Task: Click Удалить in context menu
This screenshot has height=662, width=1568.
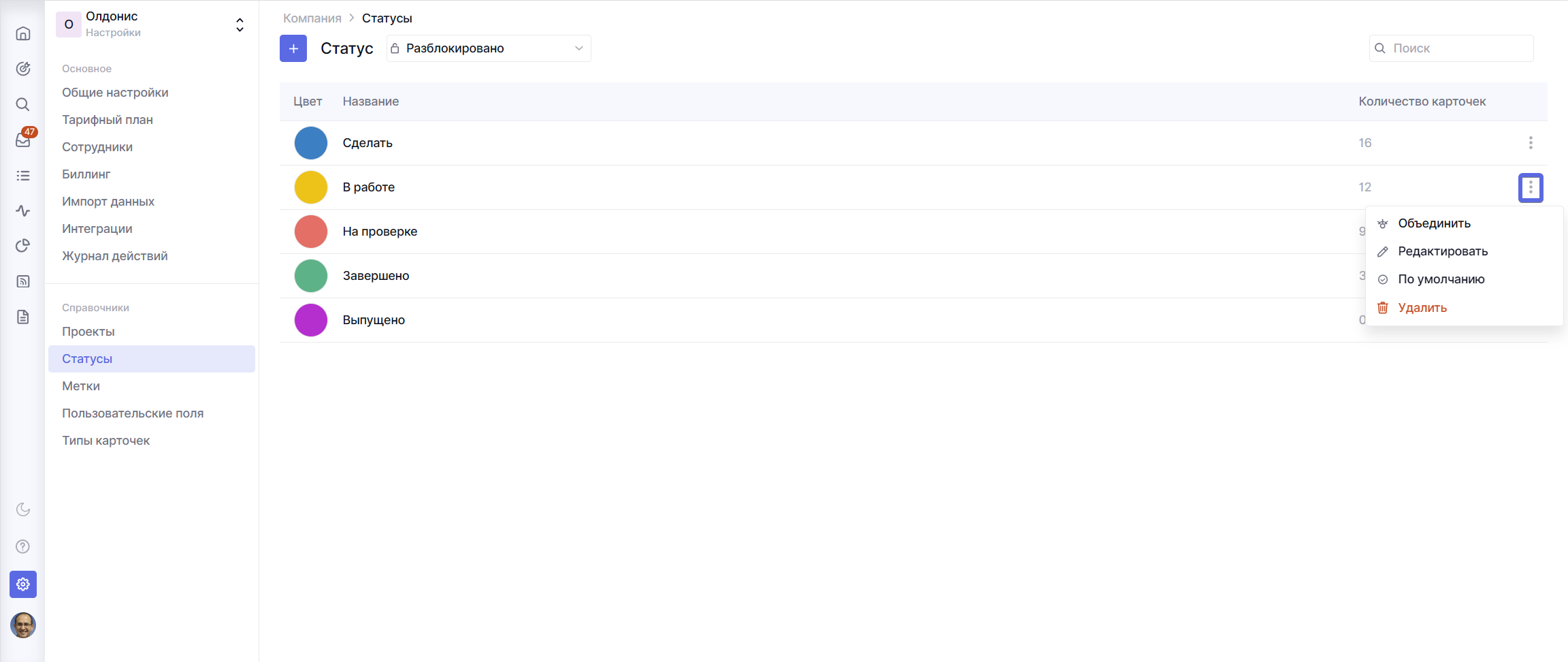Action: (x=1422, y=308)
